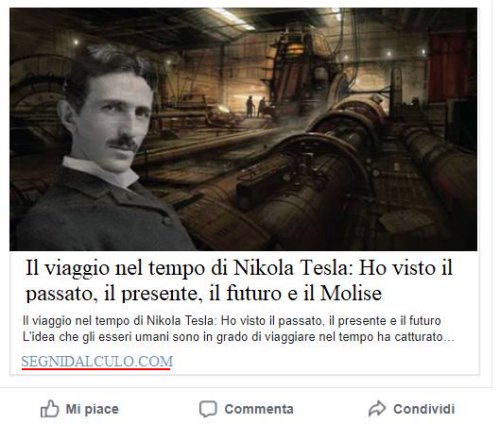Like the post via Mi piace label
500x424 pixels.
coord(92,409)
